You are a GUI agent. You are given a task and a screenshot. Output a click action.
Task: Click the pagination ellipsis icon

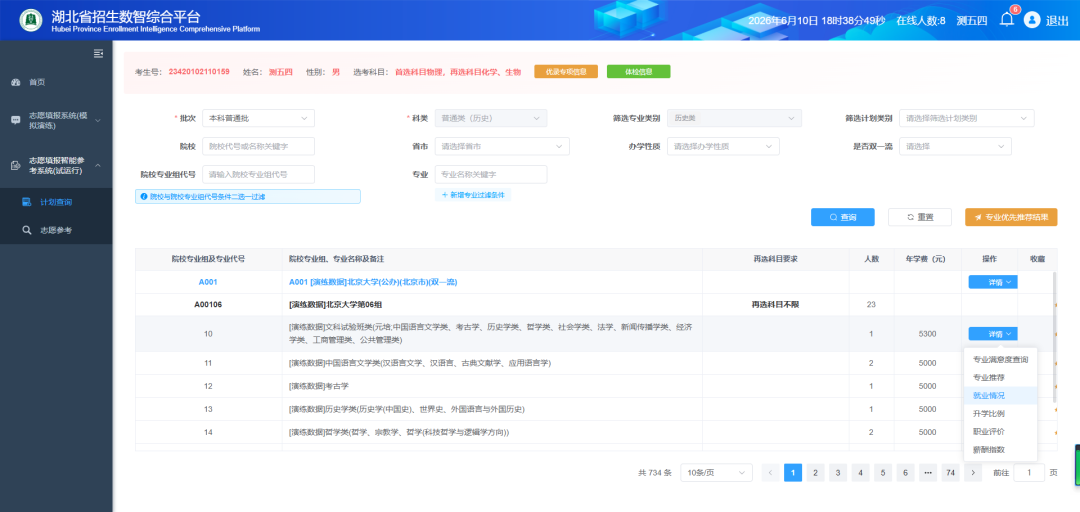(928, 473)
